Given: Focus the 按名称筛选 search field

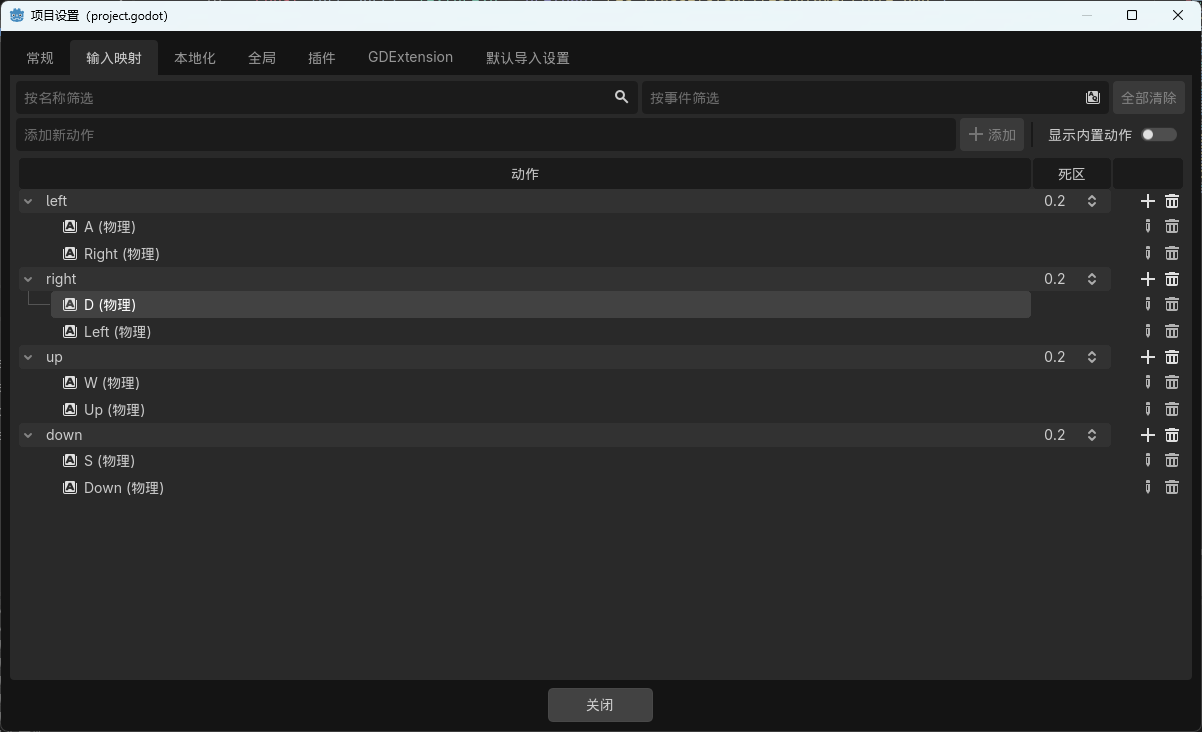Looking at the screenshot, I should point(327,98).
